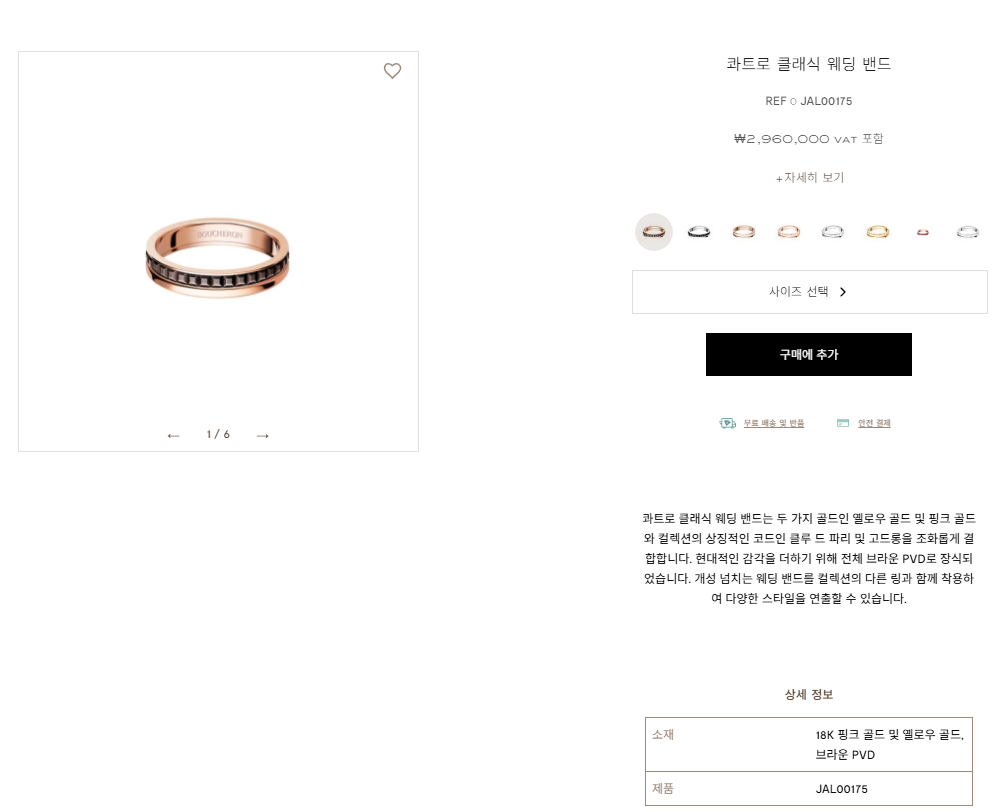
Task: Select the last silver ring variant
Action: (x=967, y=232)
